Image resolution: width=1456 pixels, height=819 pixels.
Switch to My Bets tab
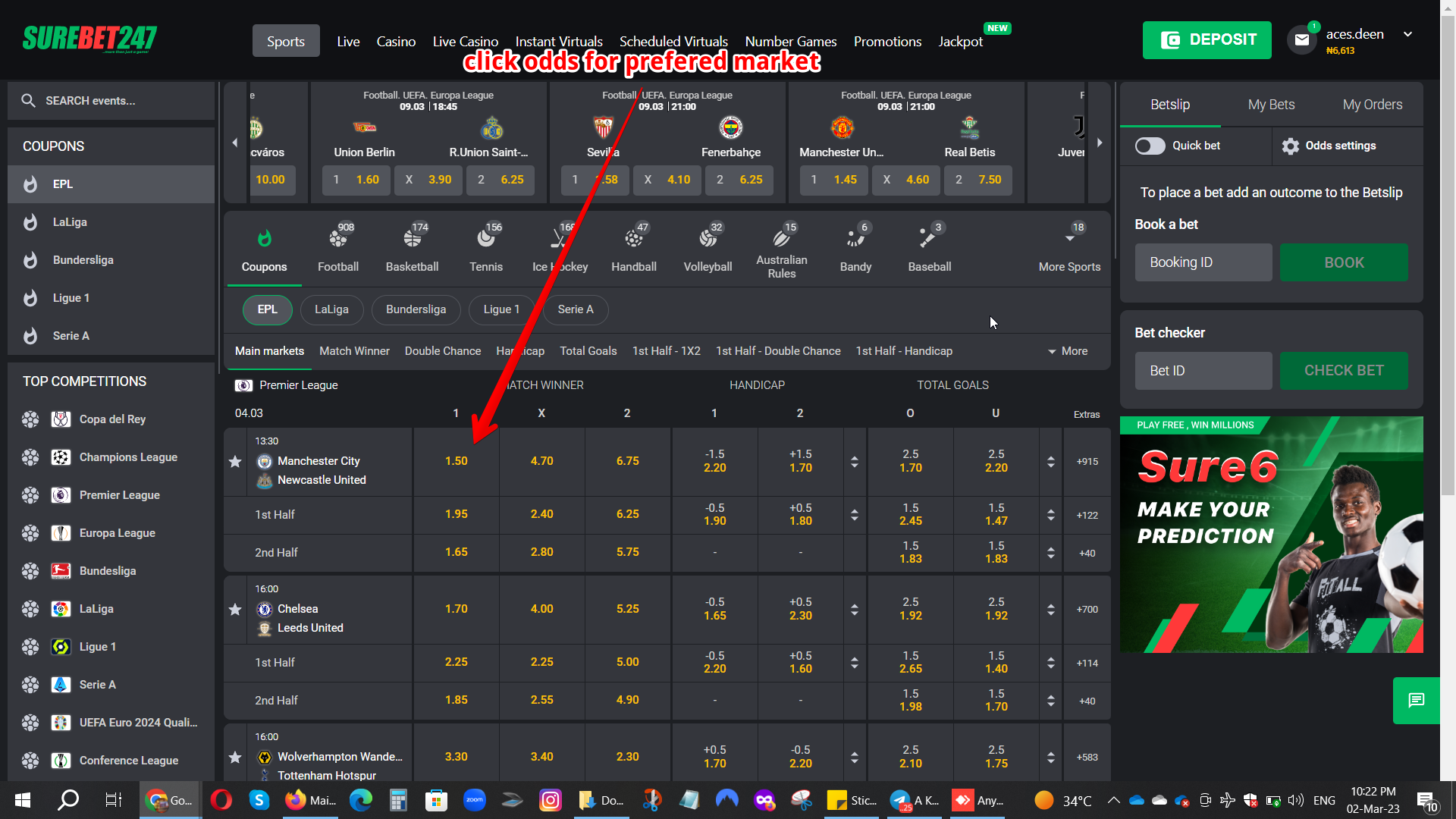1271,105
